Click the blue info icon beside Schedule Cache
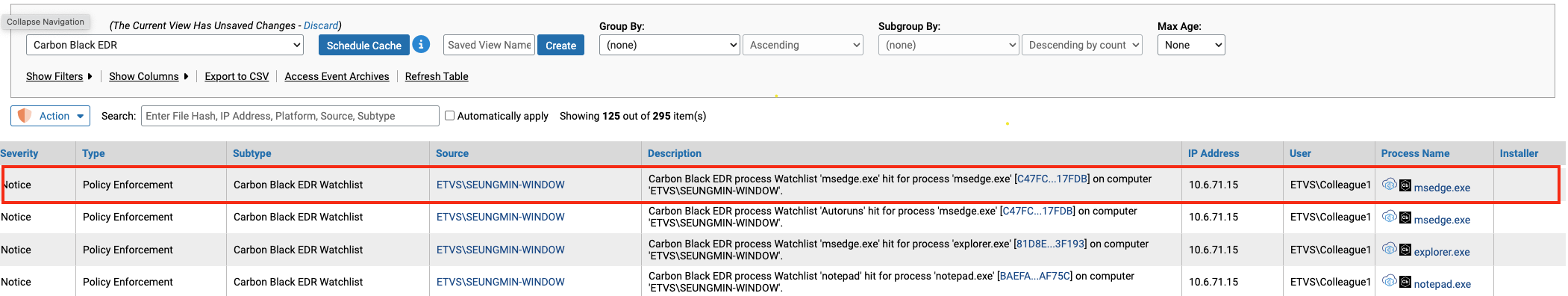Viewport: 1568px width, 296px height. point(421,45)
